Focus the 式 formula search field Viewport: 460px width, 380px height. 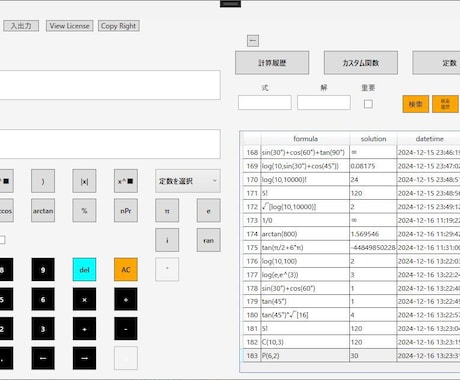point(265,103)
